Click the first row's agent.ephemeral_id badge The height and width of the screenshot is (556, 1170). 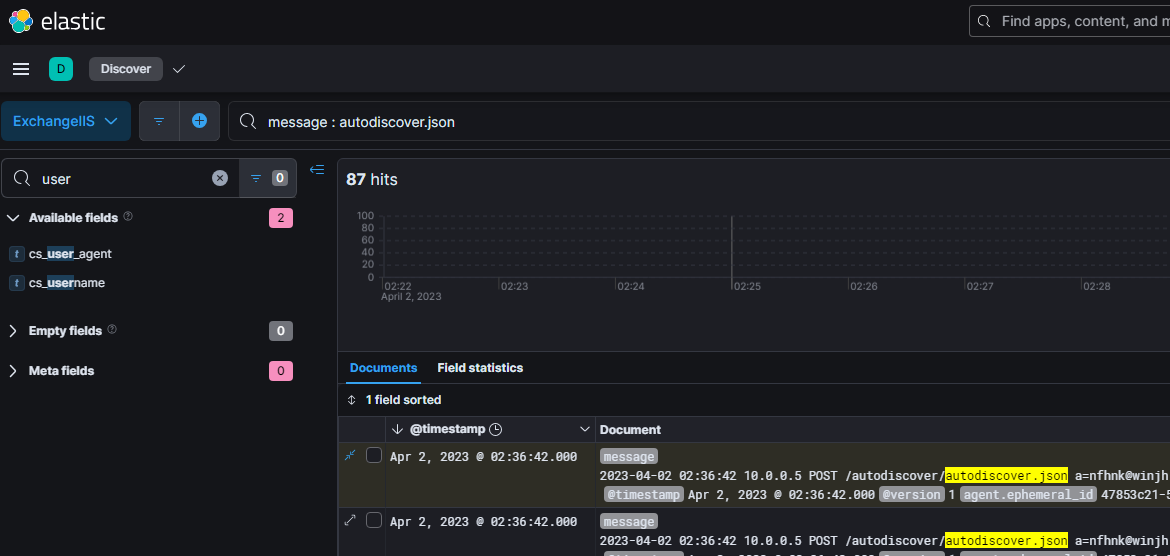click(x=1029, y=494)
